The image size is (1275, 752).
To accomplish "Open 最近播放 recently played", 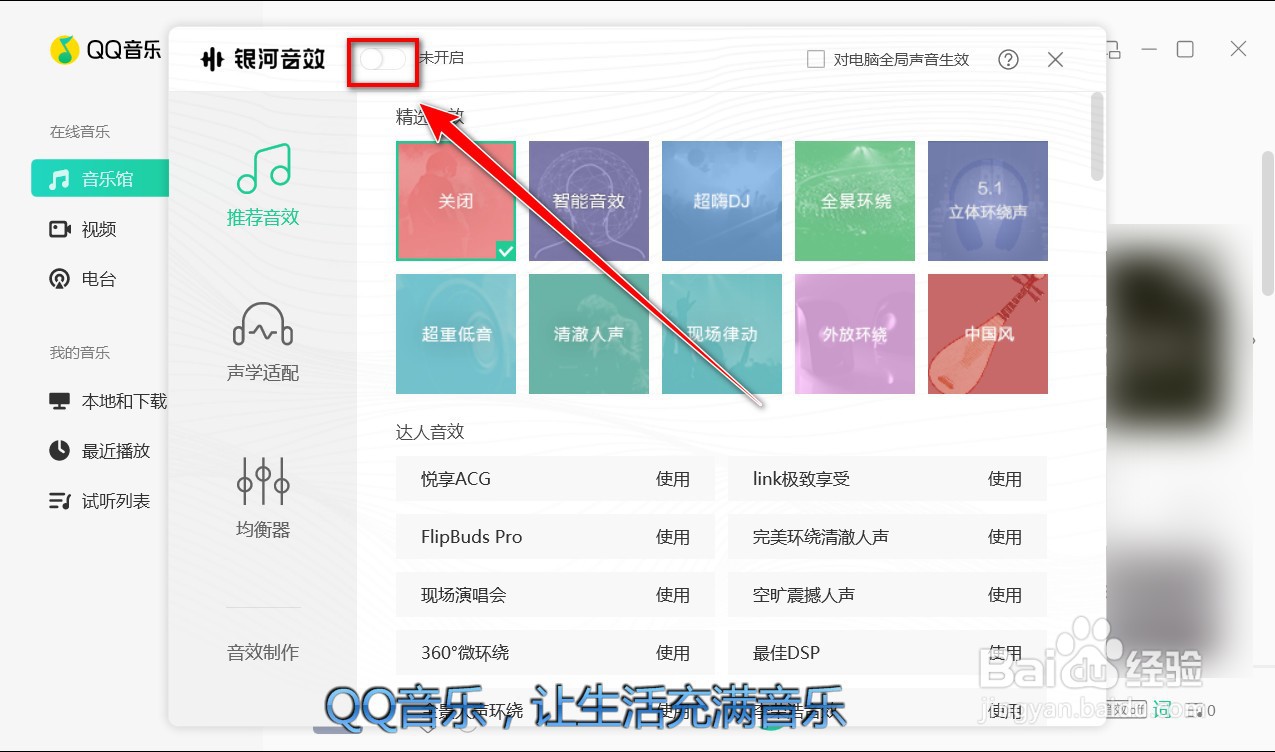I will click(x=110, y=451).
